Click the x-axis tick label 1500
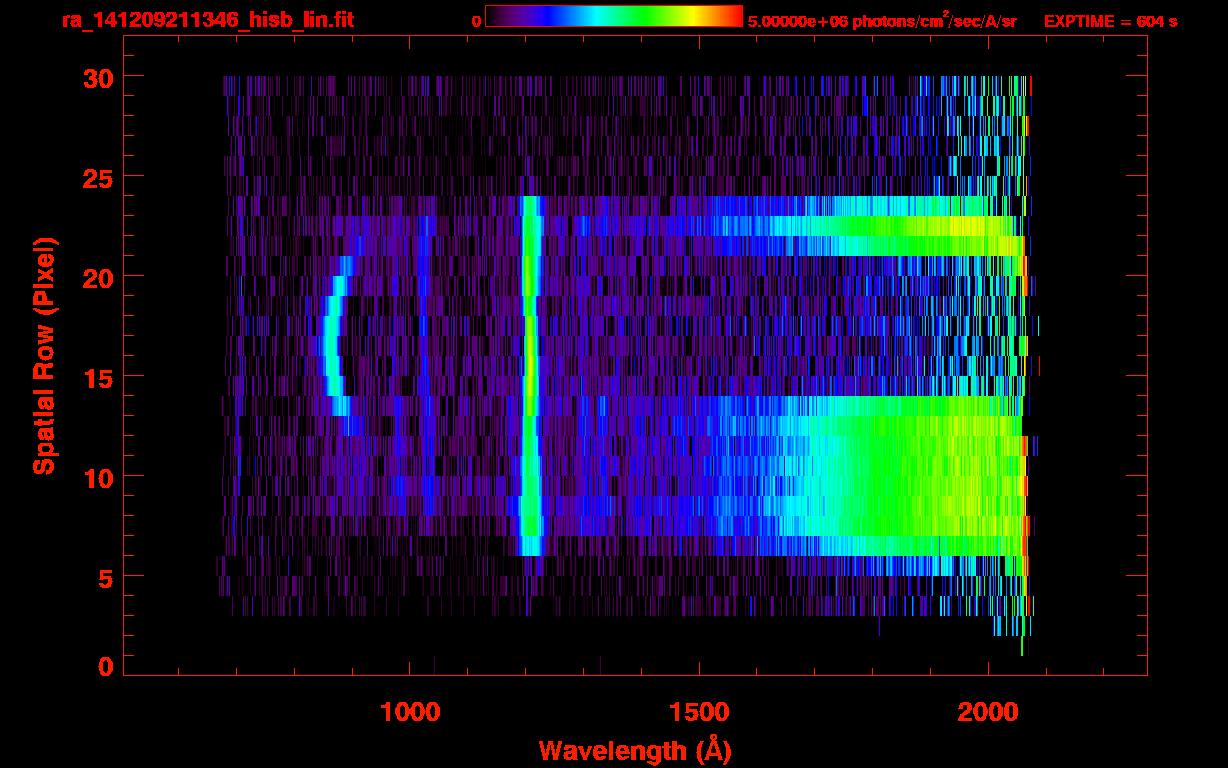 (x=699, y=712)
